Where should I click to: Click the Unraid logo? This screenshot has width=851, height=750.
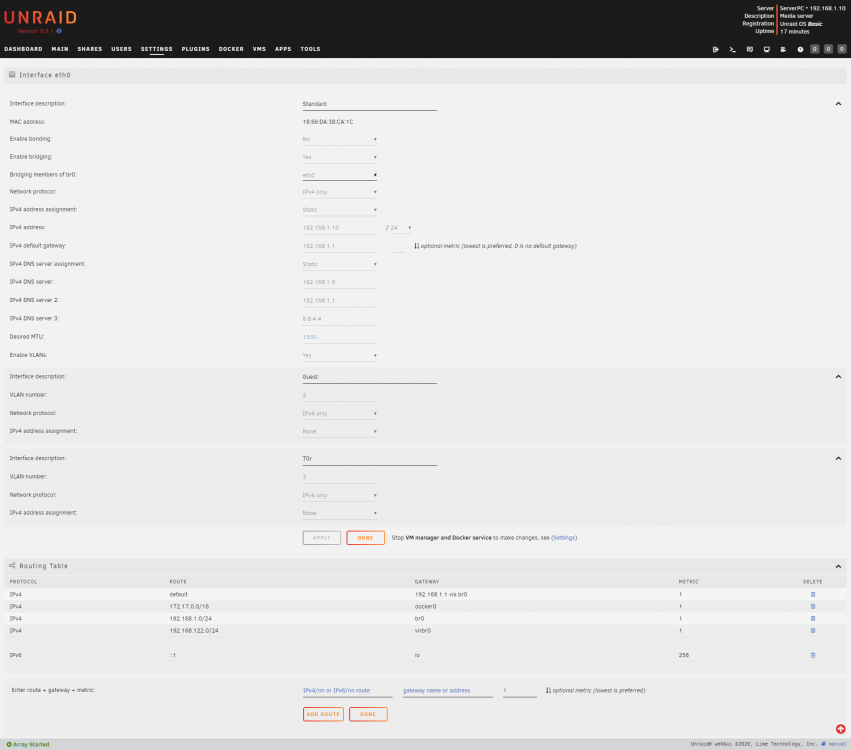tap(40, 18)
